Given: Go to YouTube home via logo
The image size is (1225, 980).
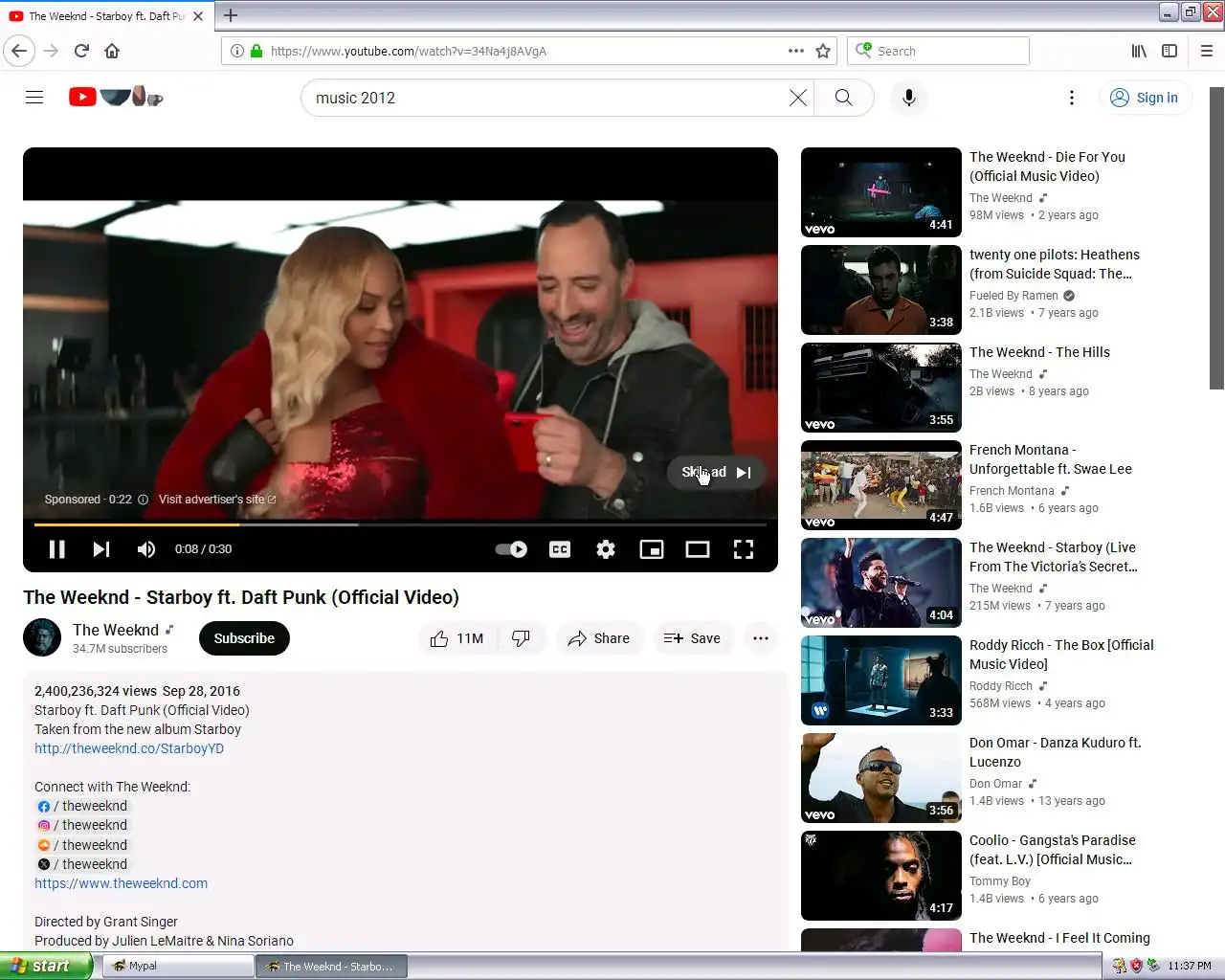Looking at the screenshot, I should click(116, 97).
